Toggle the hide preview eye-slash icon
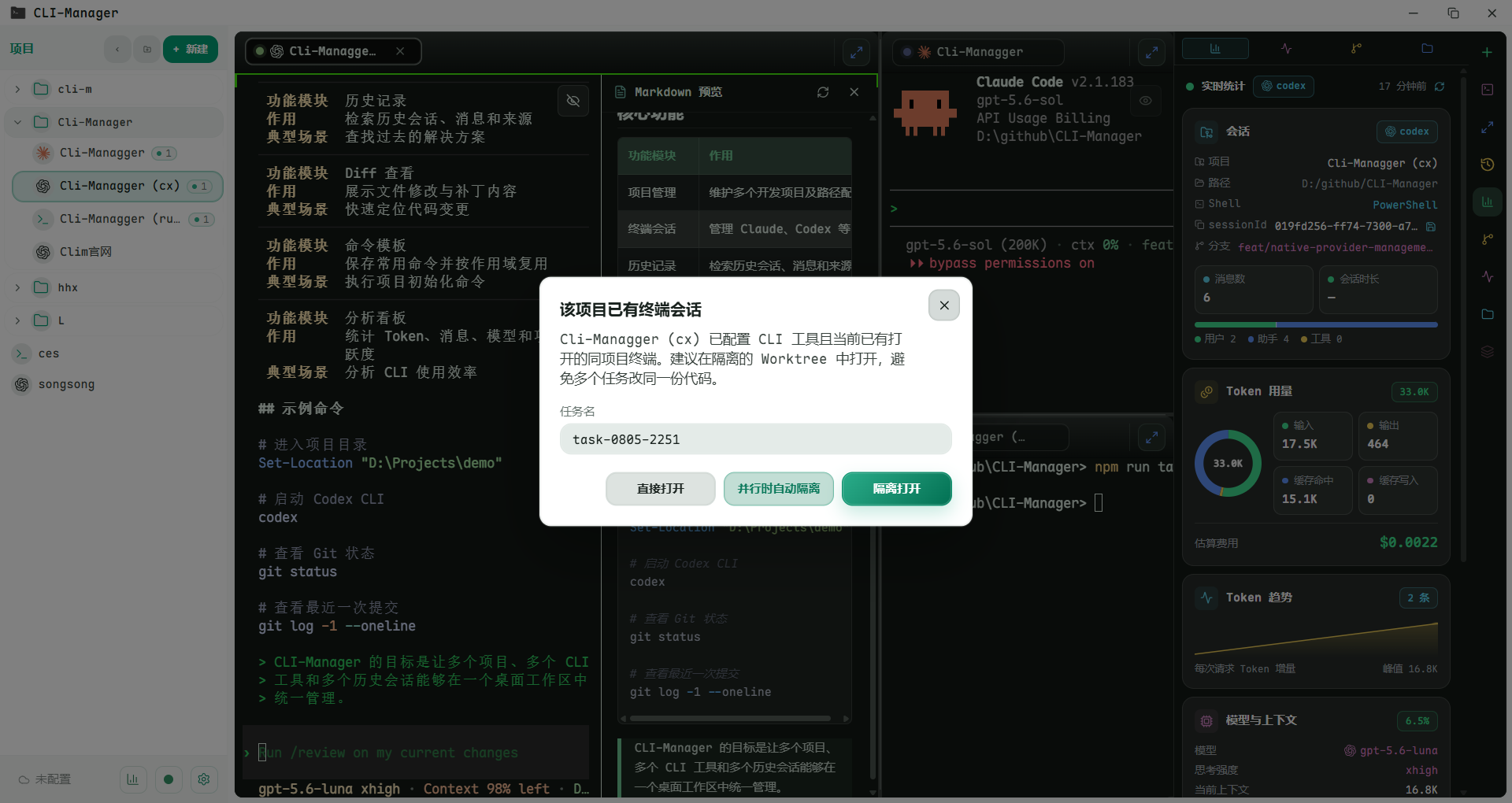 click(573, 101)
